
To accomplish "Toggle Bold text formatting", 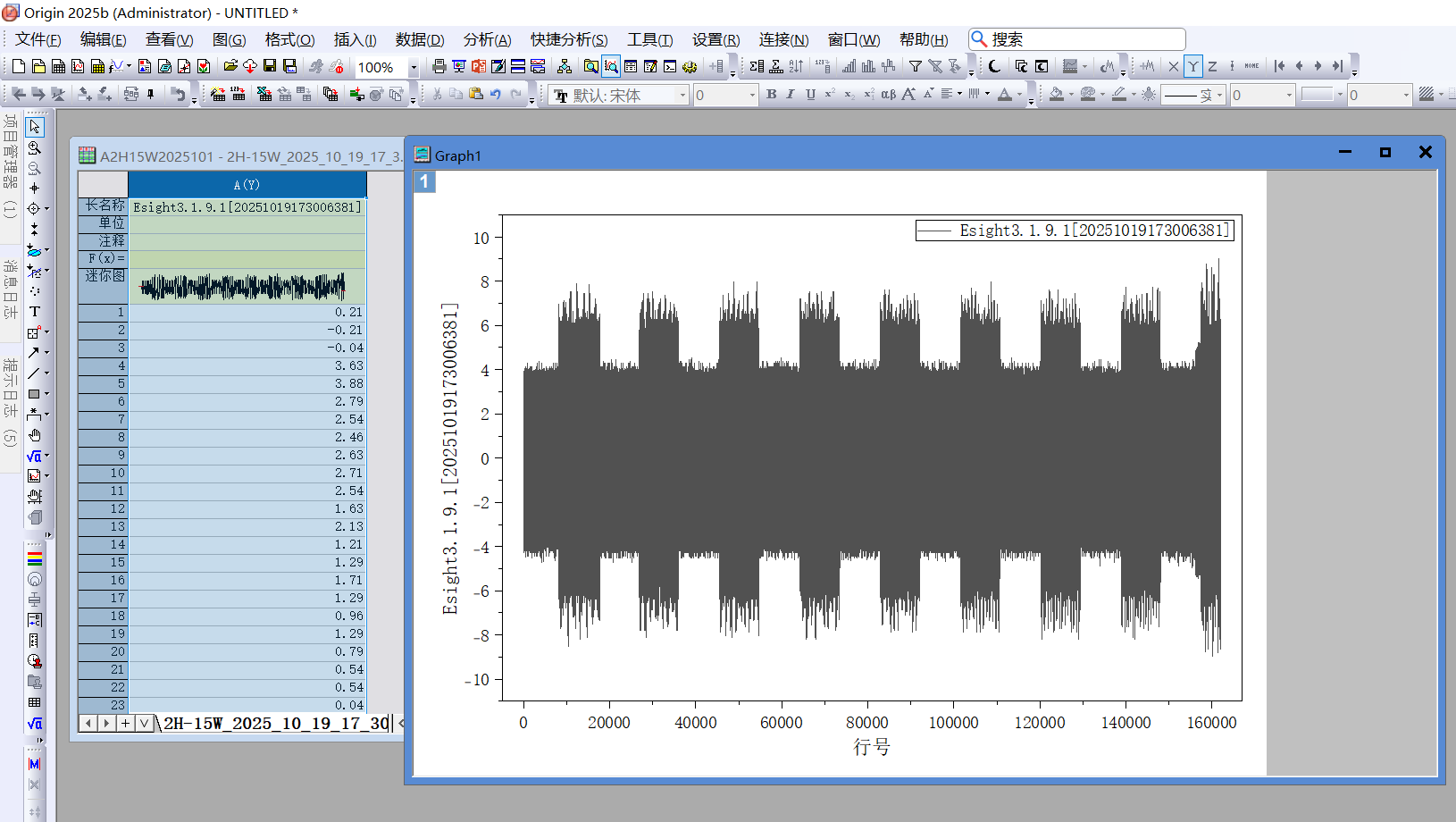I will pyautogui.click(x=771, y=95).
